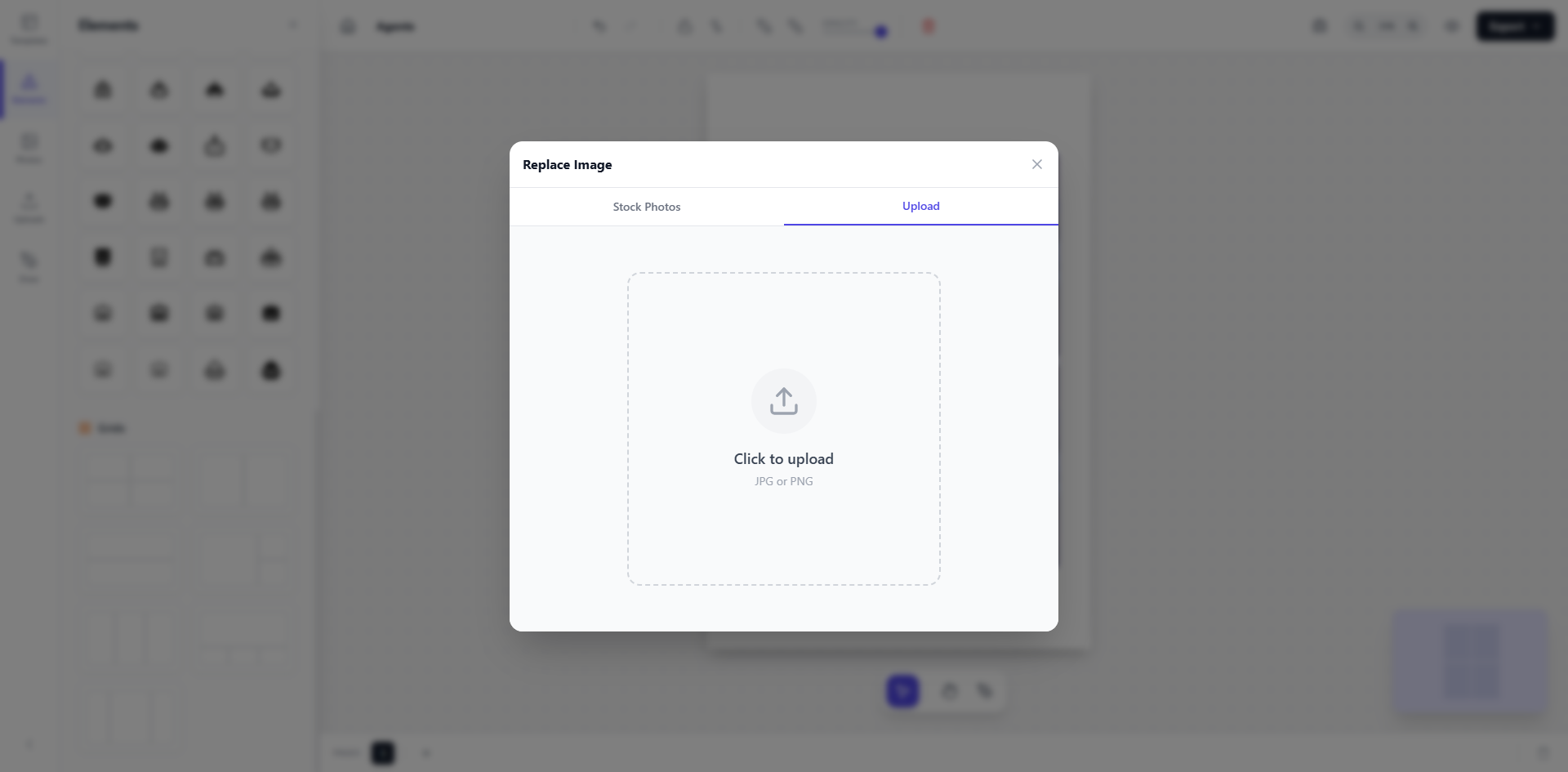The image size is (1568, 772).
Task: Click the 'Replace Image' dialog title
Action: point(568,165)
